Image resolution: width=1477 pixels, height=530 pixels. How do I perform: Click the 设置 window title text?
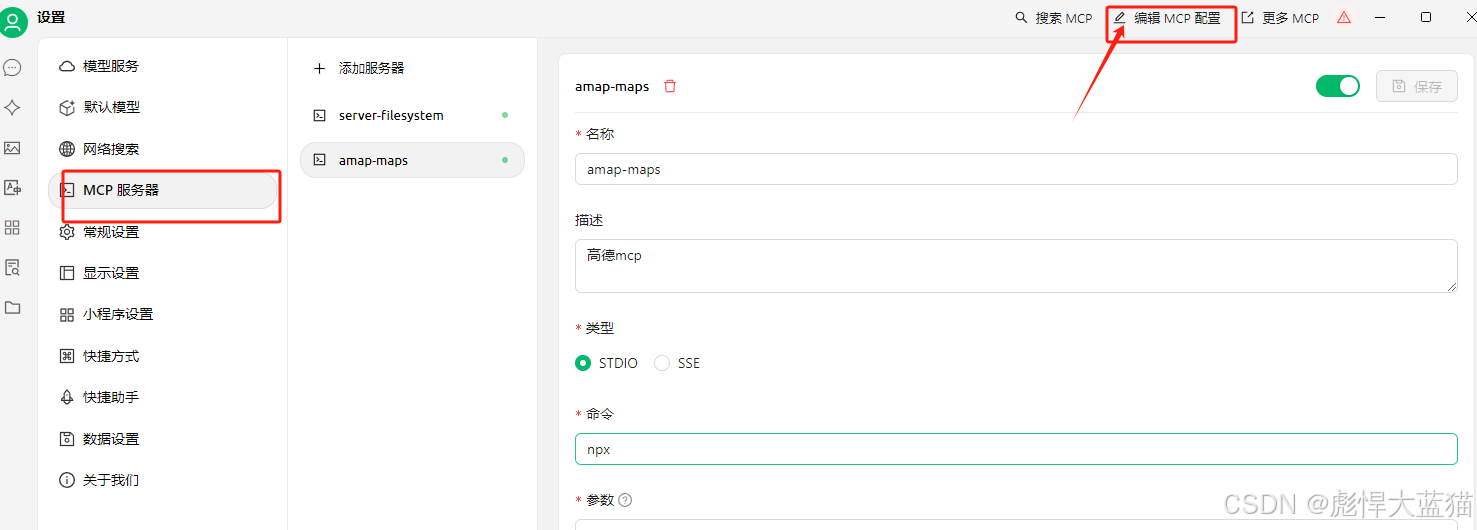pos(51,18)
